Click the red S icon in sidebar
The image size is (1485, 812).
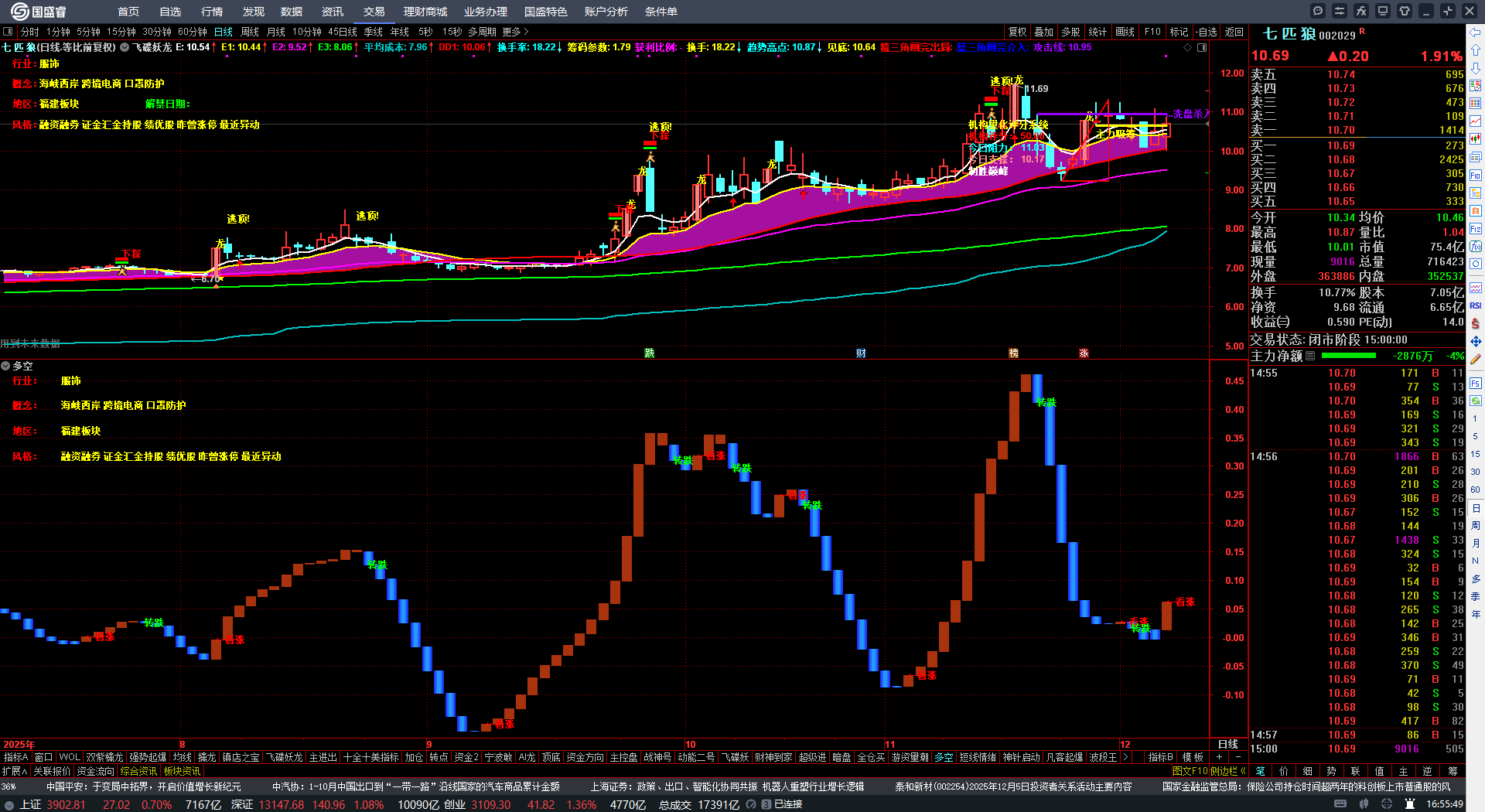pyautogui.click(x=1476, y=323)
